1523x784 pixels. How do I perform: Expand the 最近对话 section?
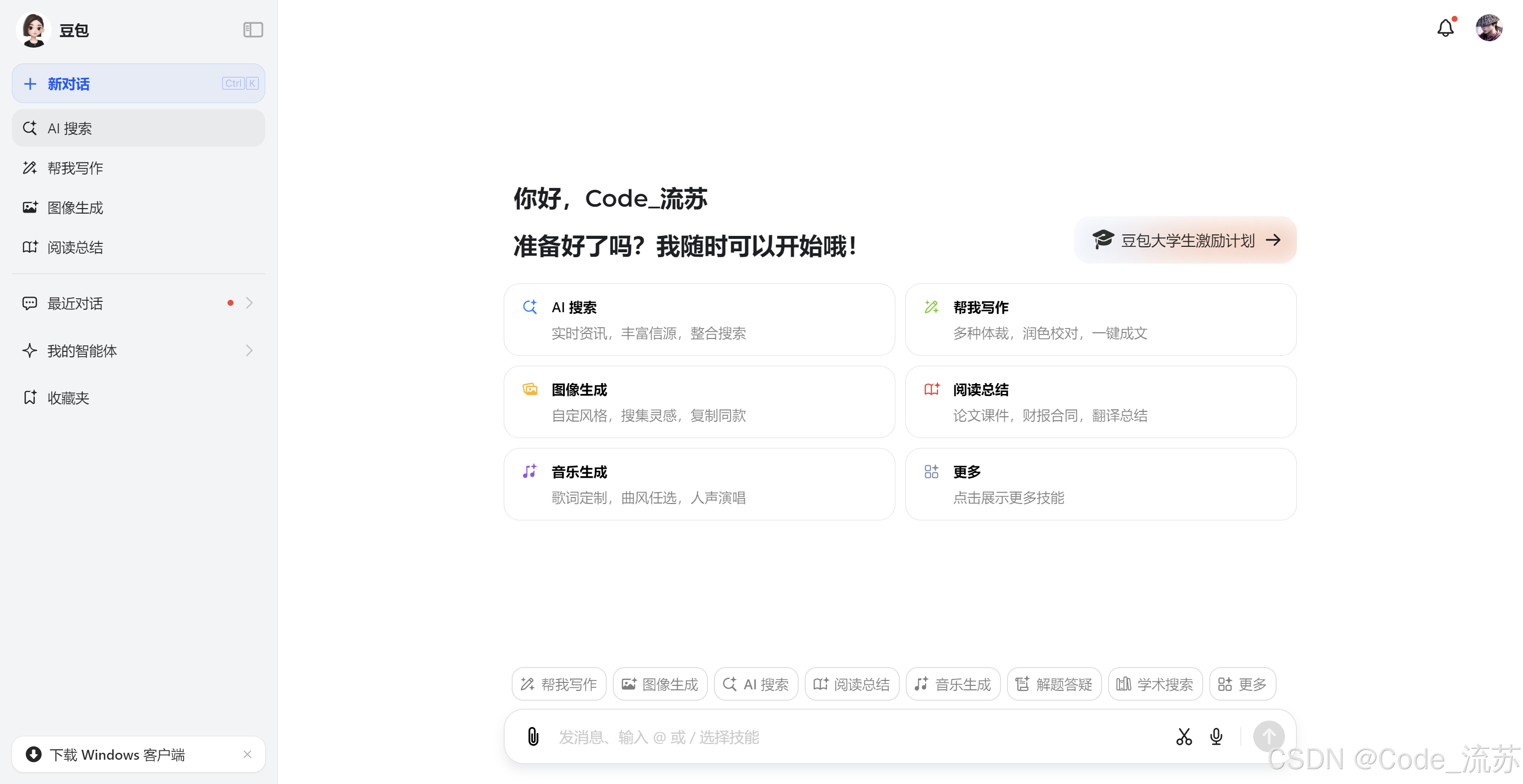pyautogui.click(x=249, y=303)
